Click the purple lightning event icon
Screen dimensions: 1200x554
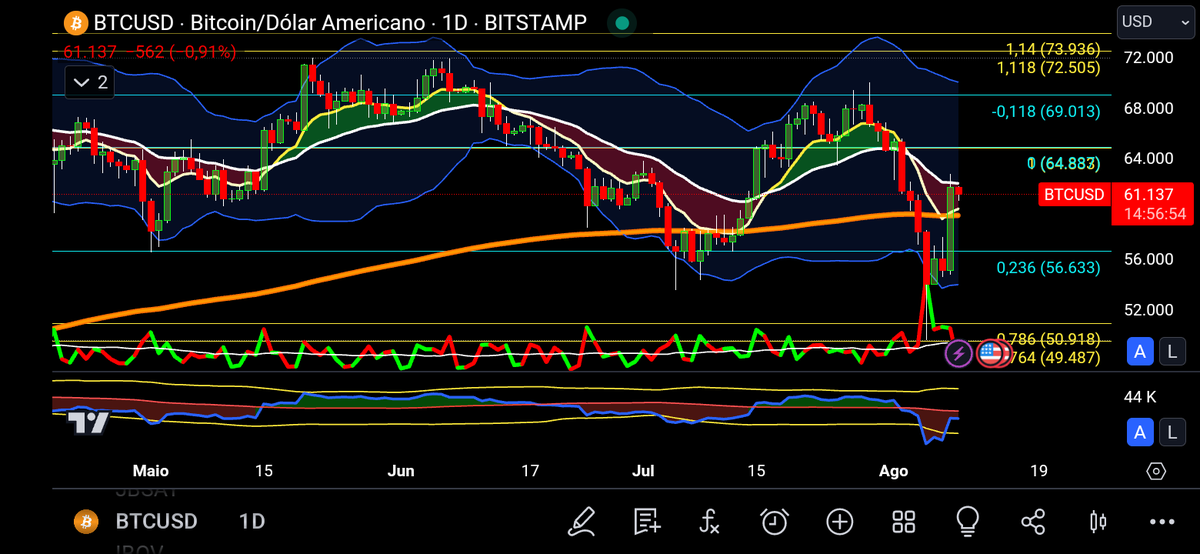point(958,352)
